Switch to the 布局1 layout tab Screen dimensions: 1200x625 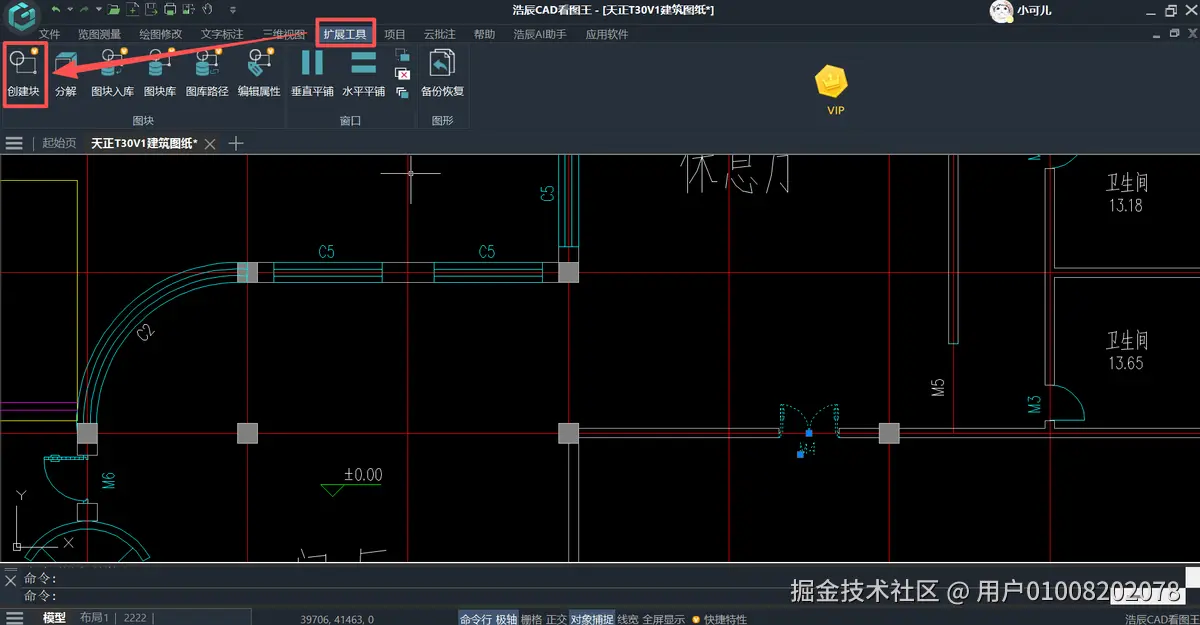pos(95,618)
